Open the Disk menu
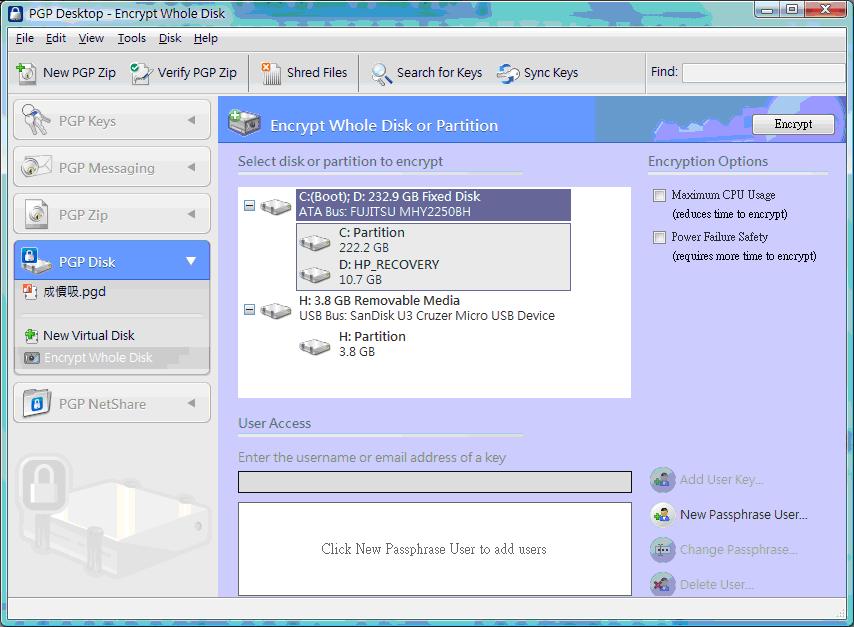Viewport: 854px width, 627px height. 170,38
